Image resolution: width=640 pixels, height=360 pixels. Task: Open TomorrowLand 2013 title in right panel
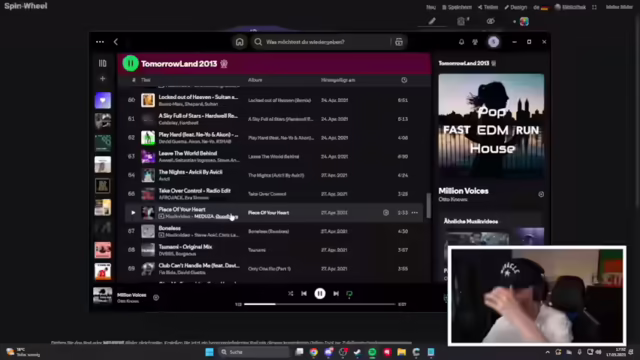[464, 63]
